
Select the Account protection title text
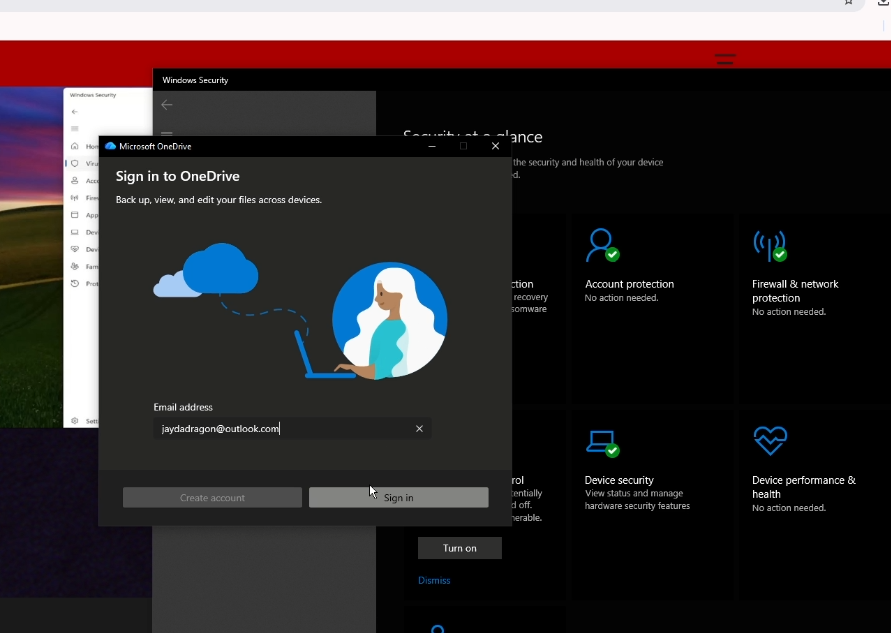[629, 284]
